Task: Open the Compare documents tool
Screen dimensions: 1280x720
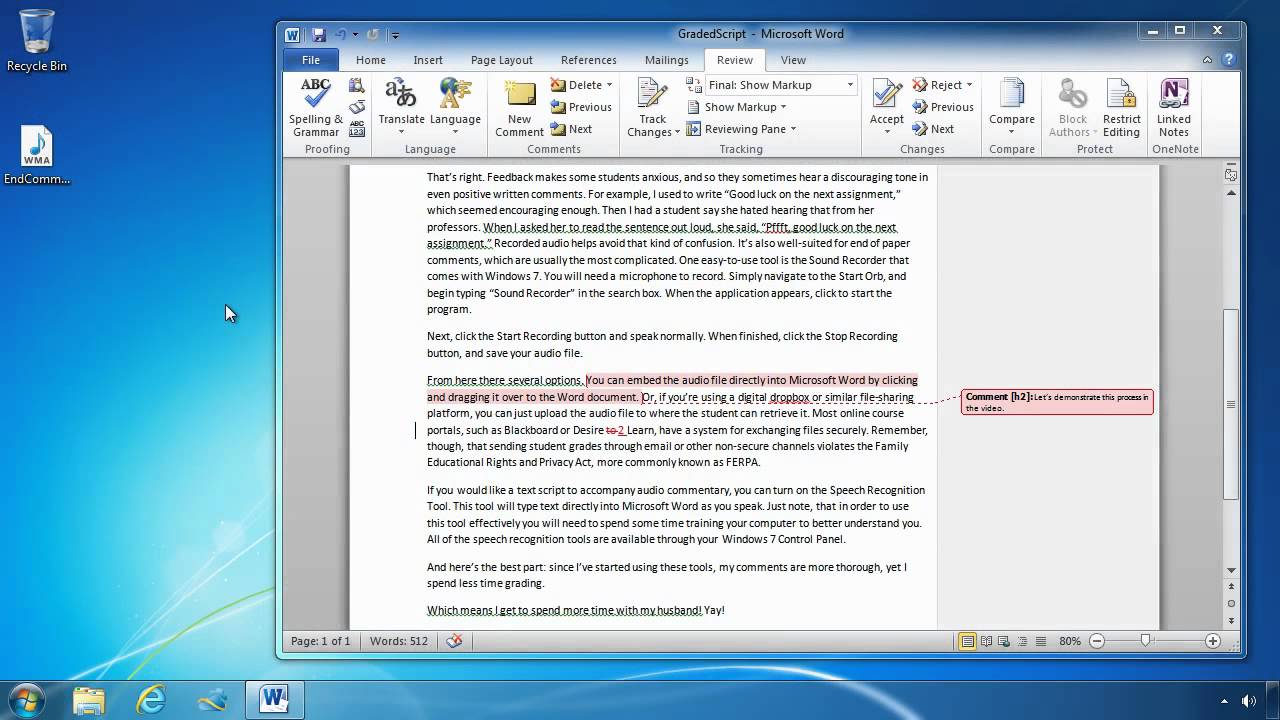Action: pyautogui.click(x=1012, y=107)
